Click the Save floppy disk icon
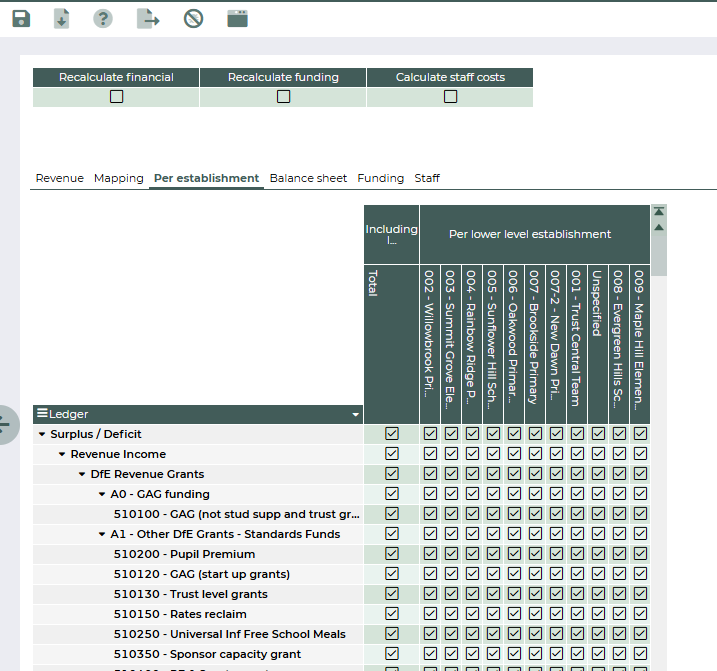717x671 pixels. pos(20,19)
